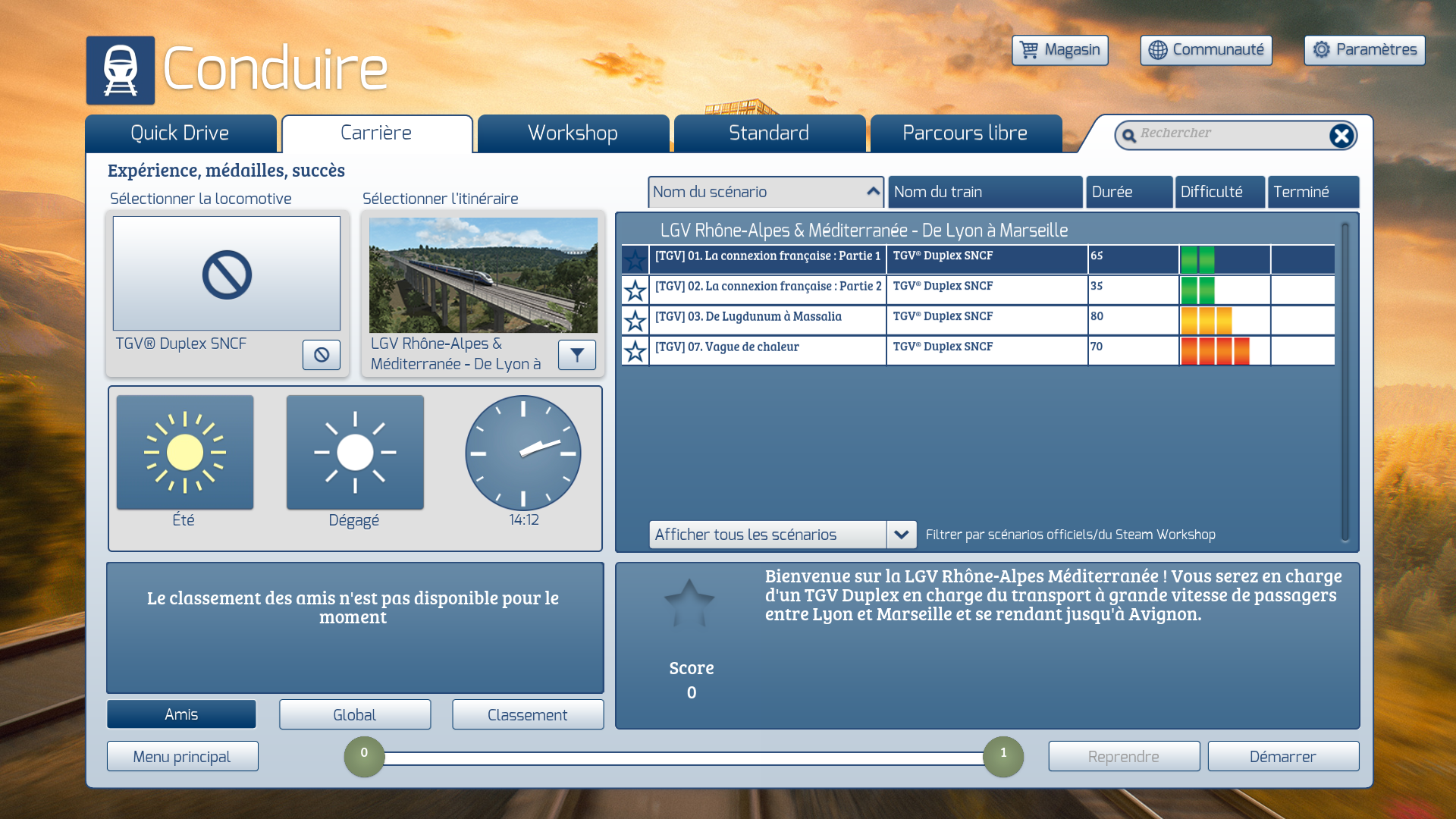Sort by Difficulté column
Viewport: 1456px width, 819px height.
point(1220,192)
